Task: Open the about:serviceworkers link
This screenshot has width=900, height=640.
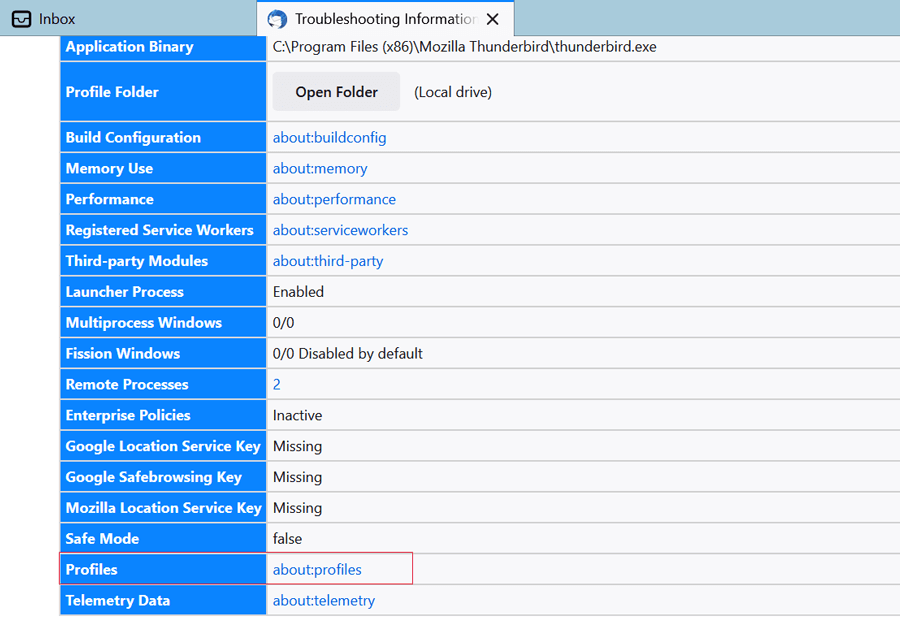Action: 340,230
